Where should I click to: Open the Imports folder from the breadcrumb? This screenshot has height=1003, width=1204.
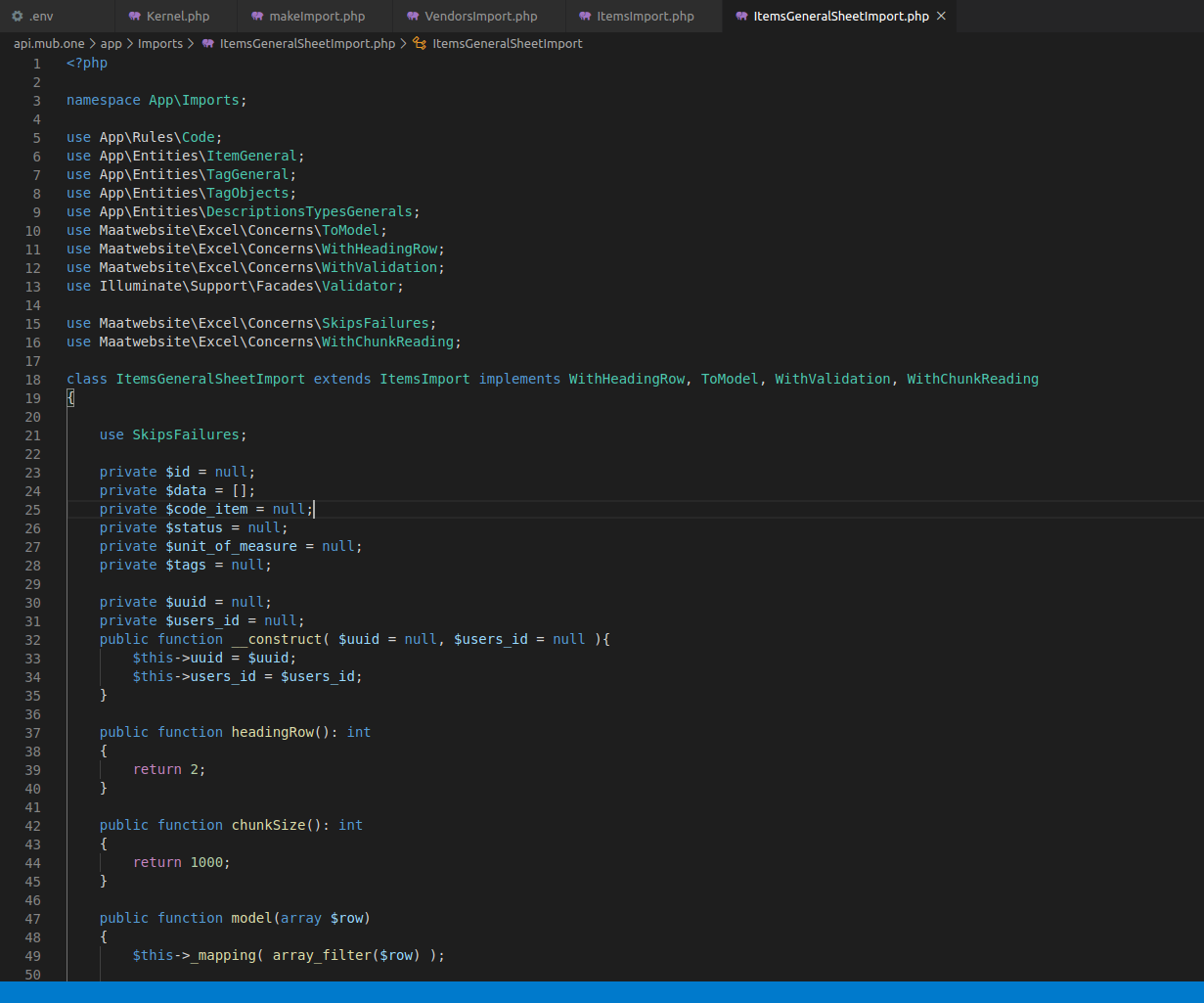(160, 43)
